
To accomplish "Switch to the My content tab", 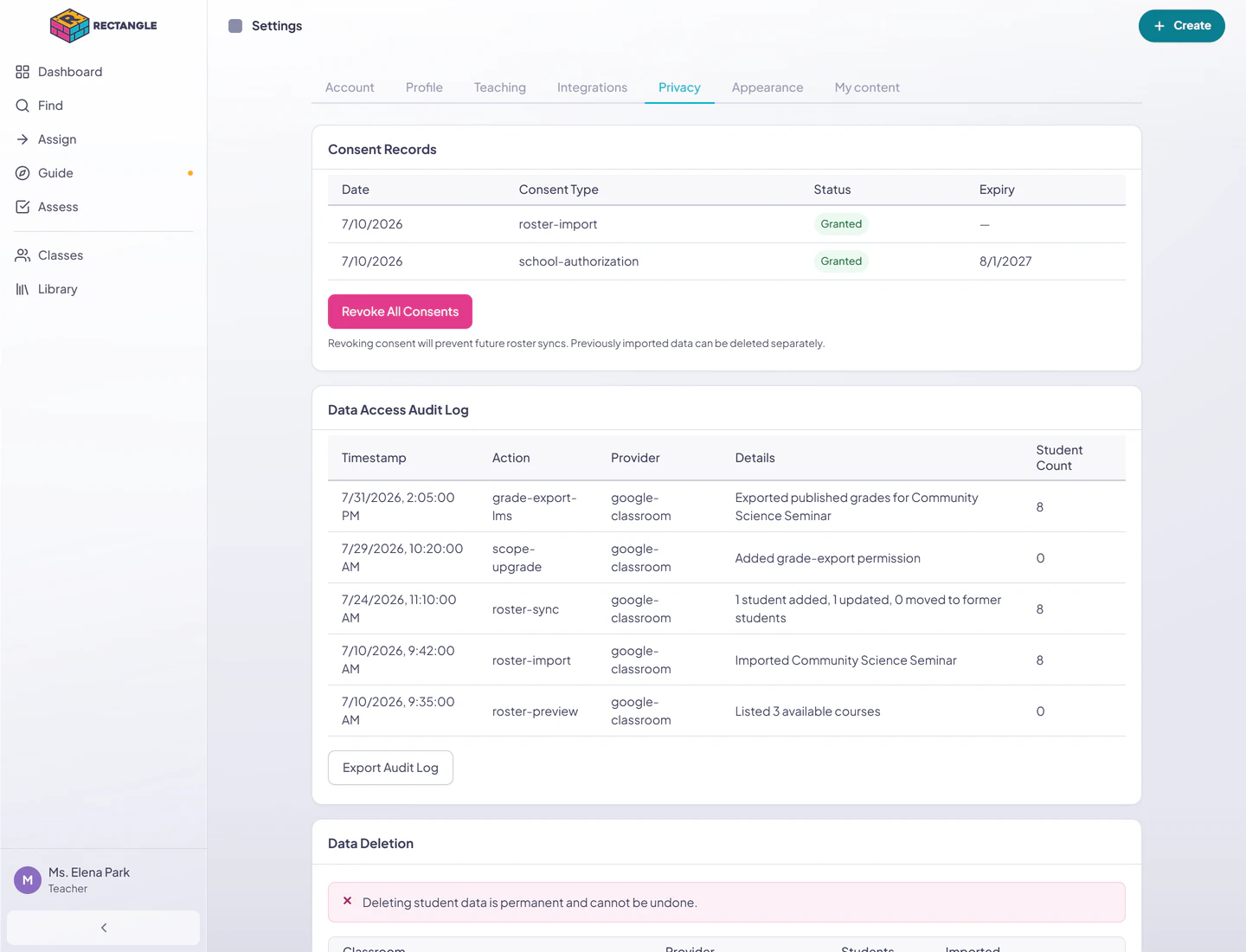I will 867,87.
